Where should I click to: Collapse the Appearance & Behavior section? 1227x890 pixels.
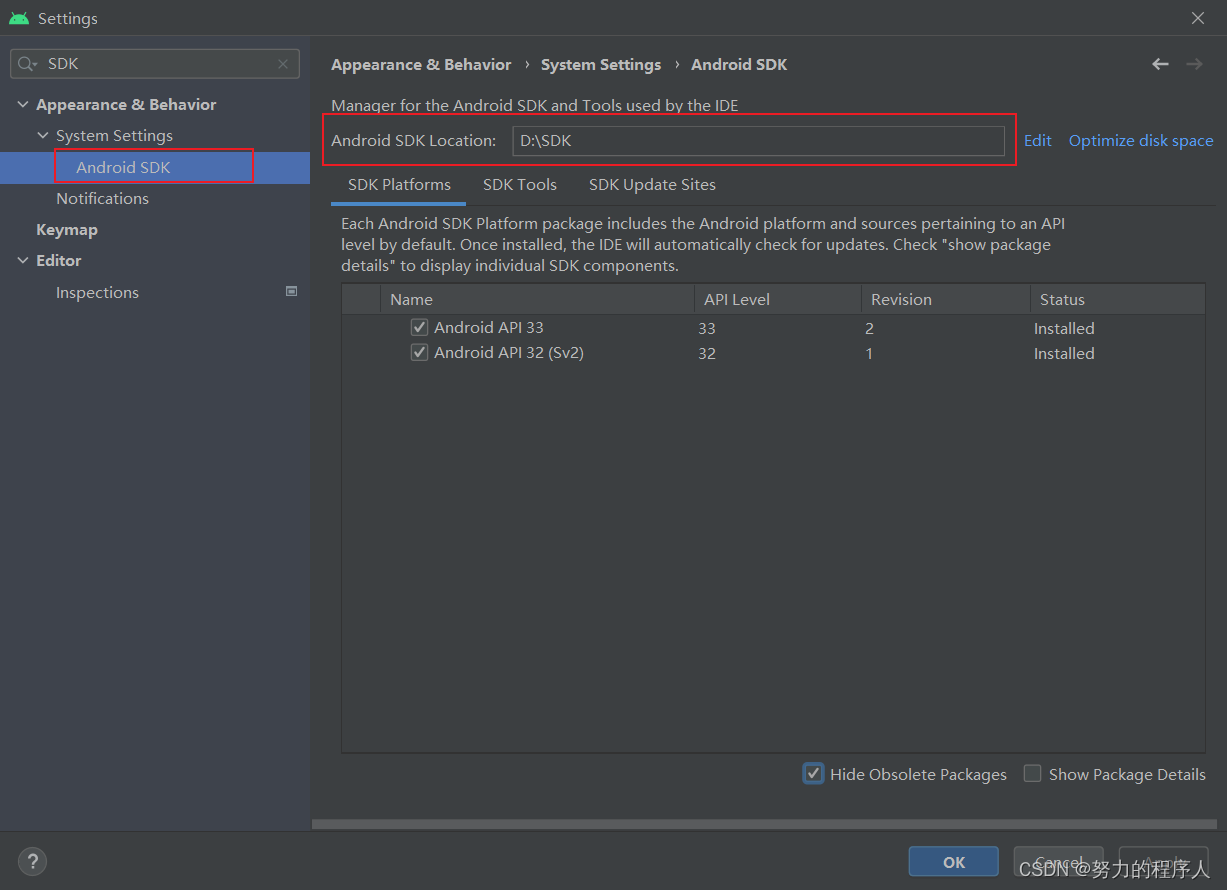pyautogui.click(x=23, y=105)
